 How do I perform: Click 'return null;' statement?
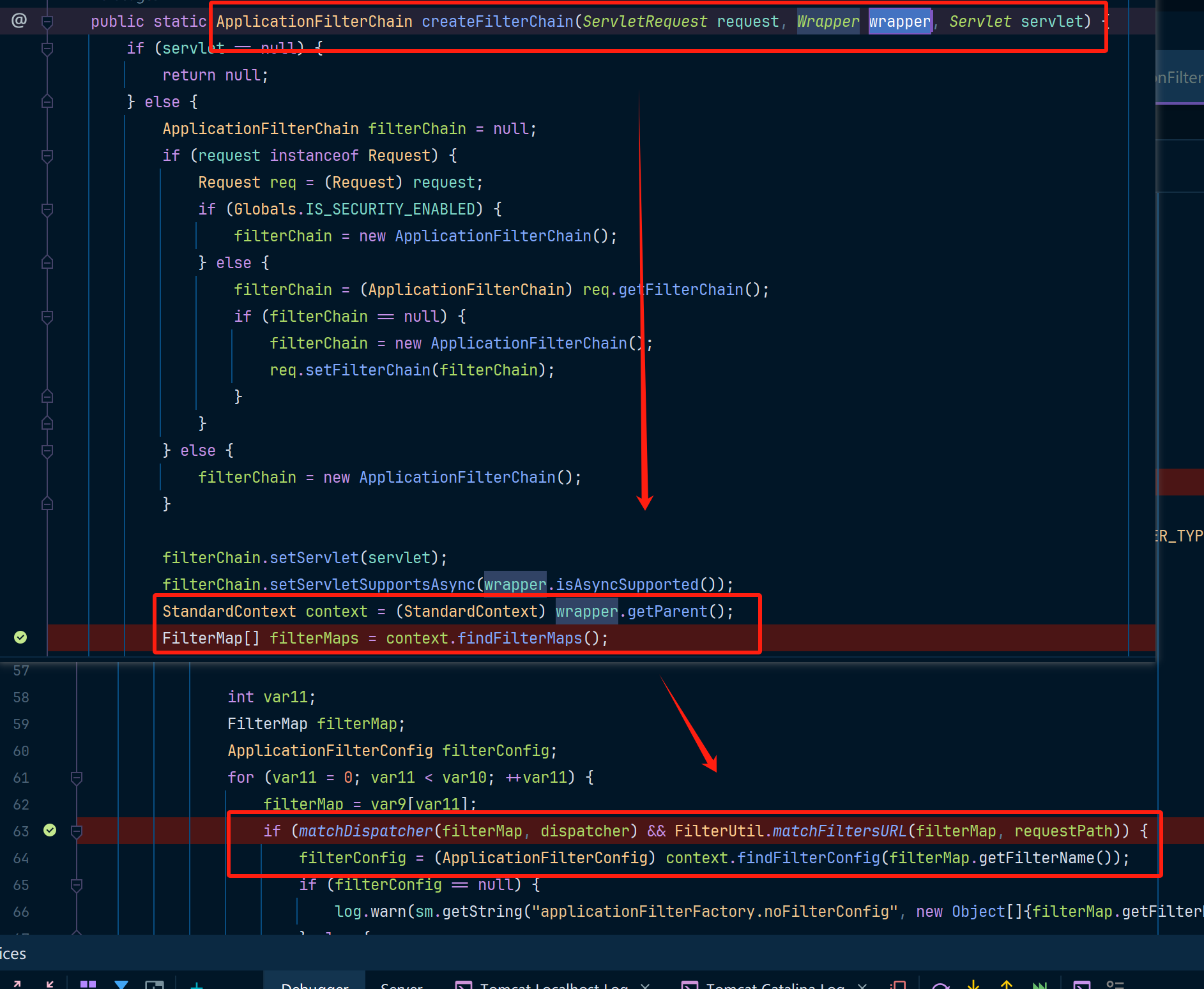click(x=215, y=75)
